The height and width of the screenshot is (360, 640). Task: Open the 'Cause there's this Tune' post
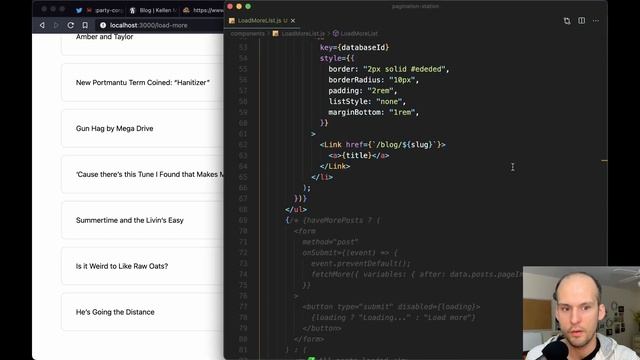pos(149,174)
